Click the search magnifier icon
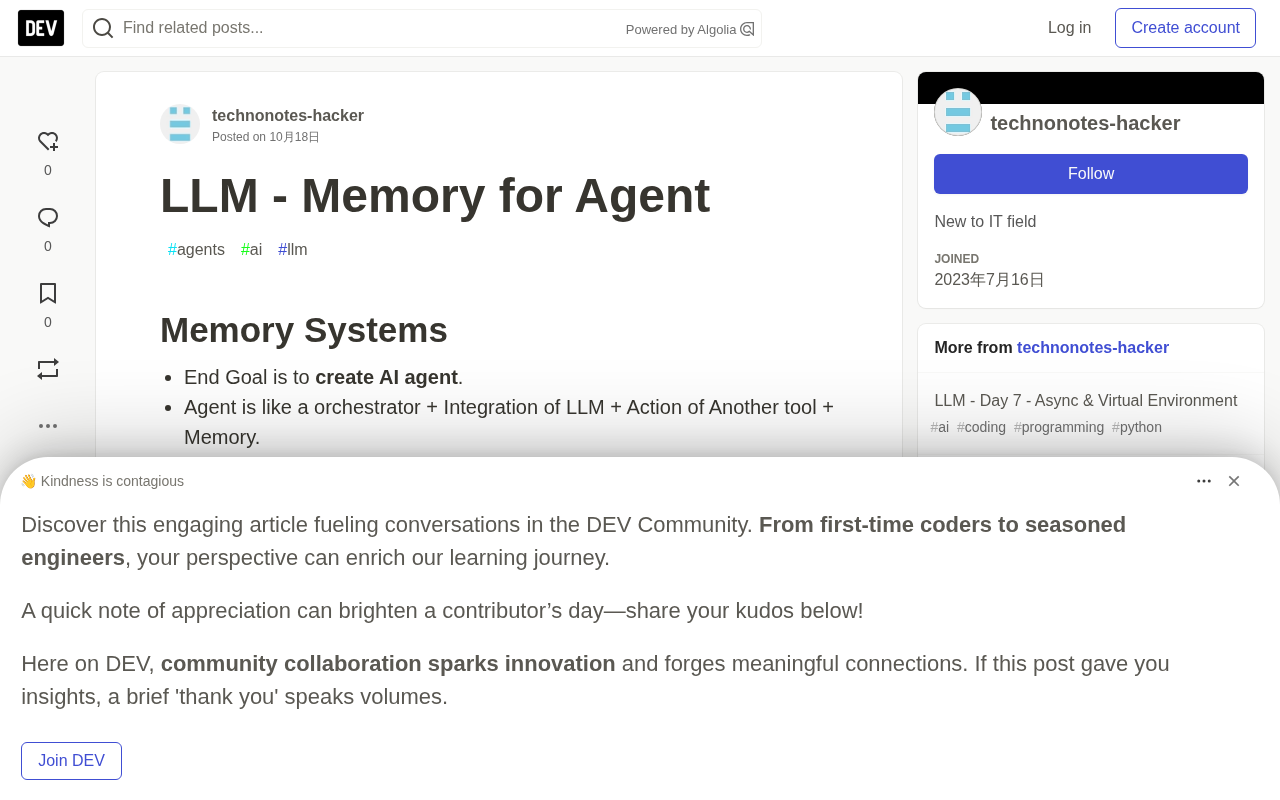Viewport: 1280px width, 800px height. pos(103,28)
